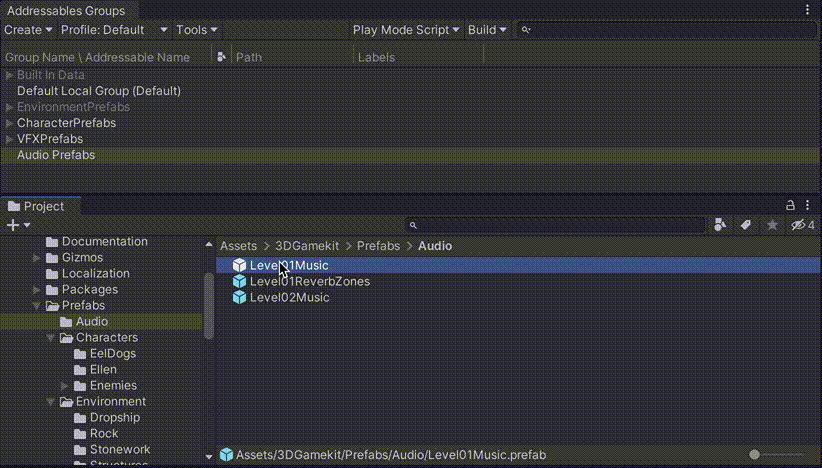Viewport: 822px width, 468px height.
Task: Click the Stonework folder icon
Action: (80, 450)
